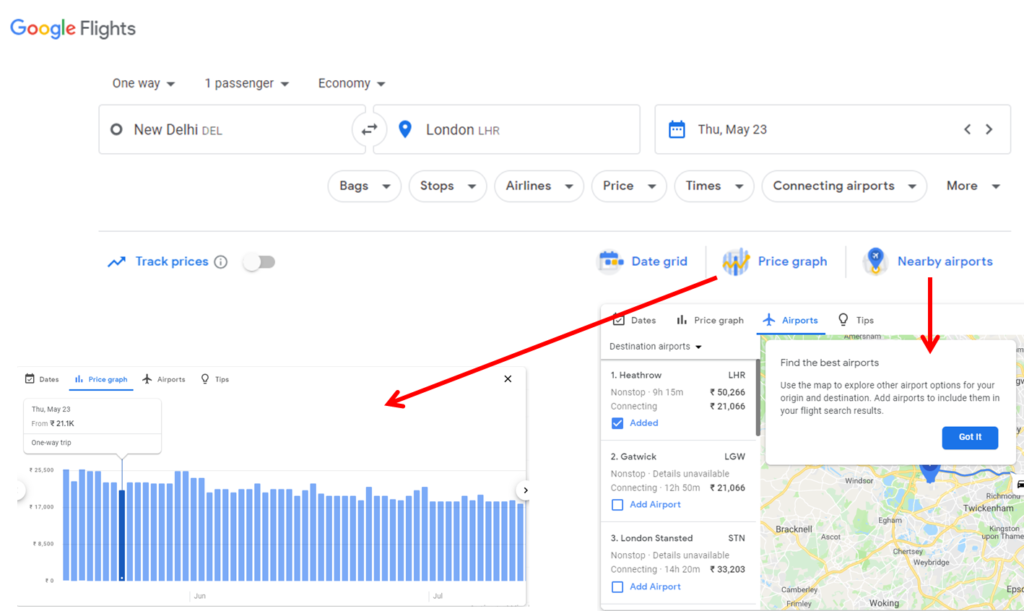Open the One way trip type dropdown
Screen dimensions: 1024x611
pos(143,84)
